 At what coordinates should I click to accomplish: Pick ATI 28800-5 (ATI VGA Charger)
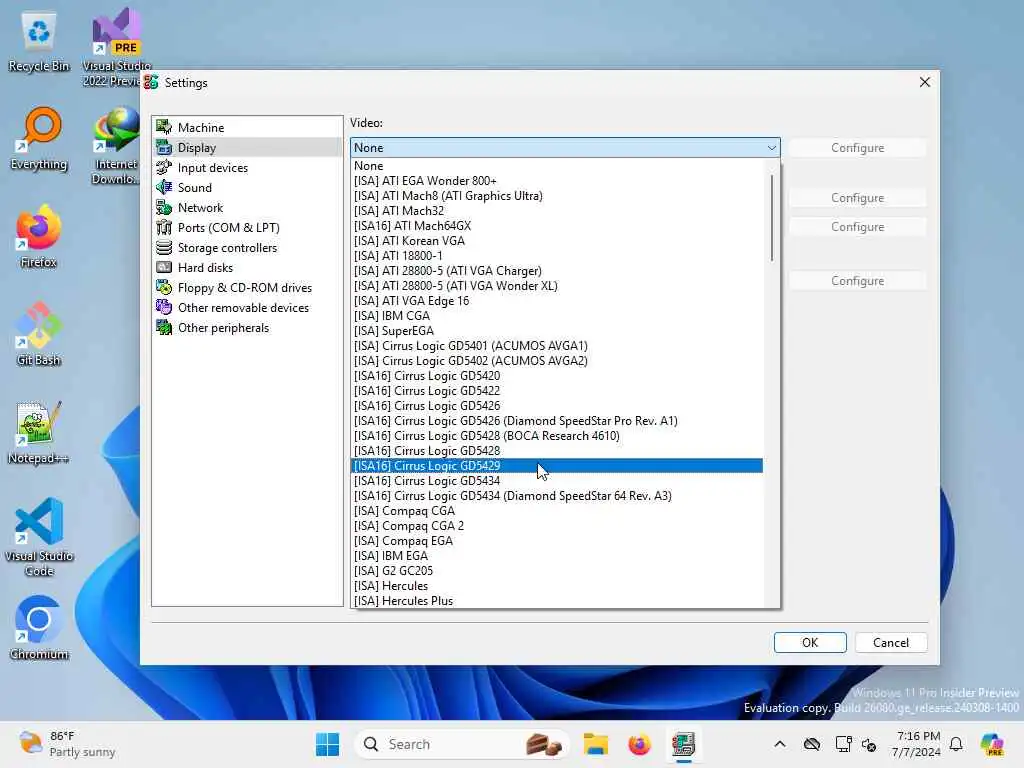(x=557, y=271)
